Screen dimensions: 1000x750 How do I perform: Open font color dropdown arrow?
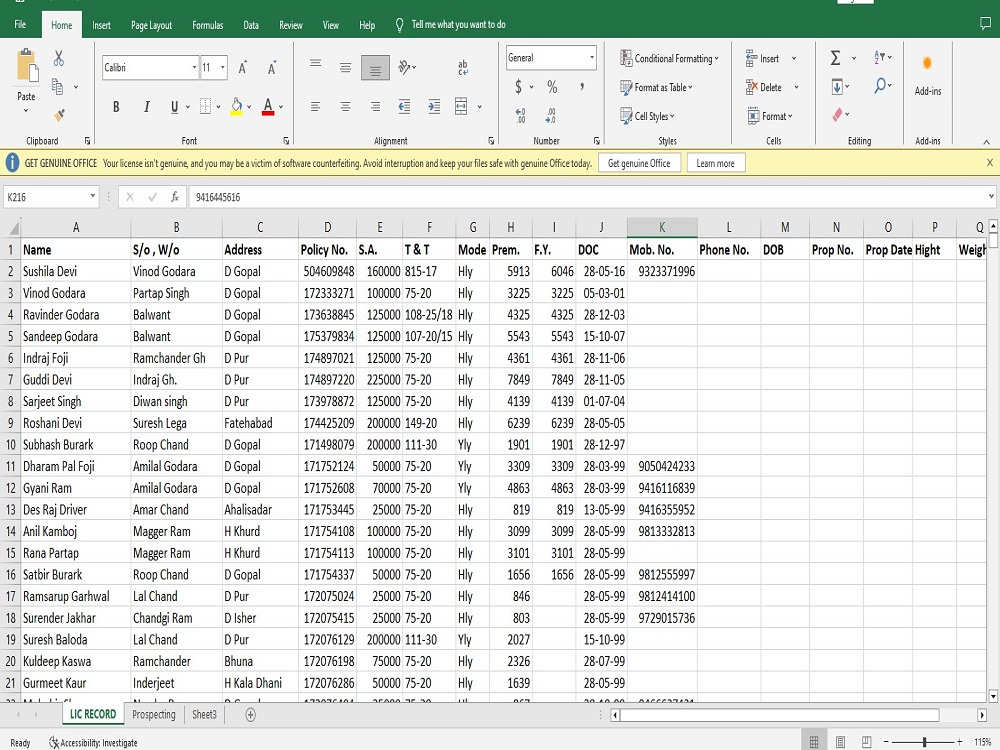281,107
